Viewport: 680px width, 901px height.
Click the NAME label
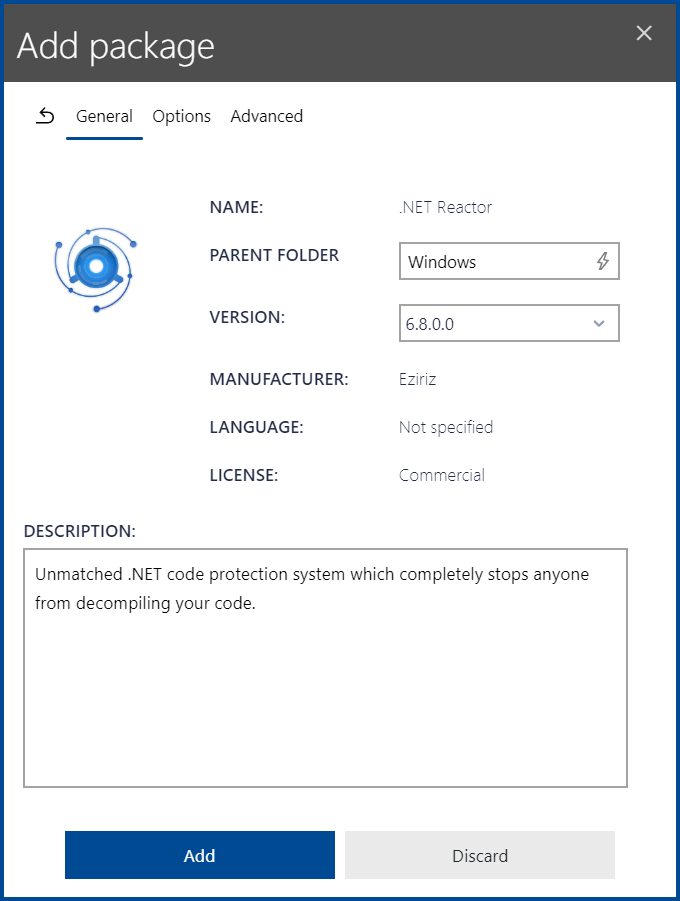[236, 207]
